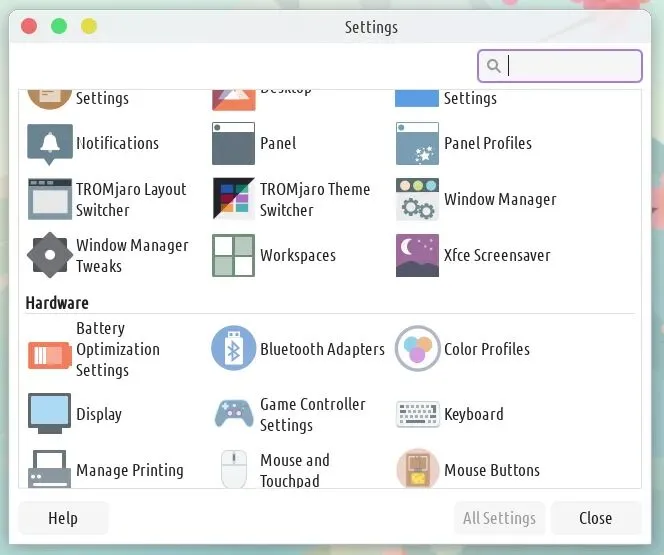The height and width of the screenshot is (555, 664).
Task: Click the search magnifier icon
Action: (x=493, y=66)
